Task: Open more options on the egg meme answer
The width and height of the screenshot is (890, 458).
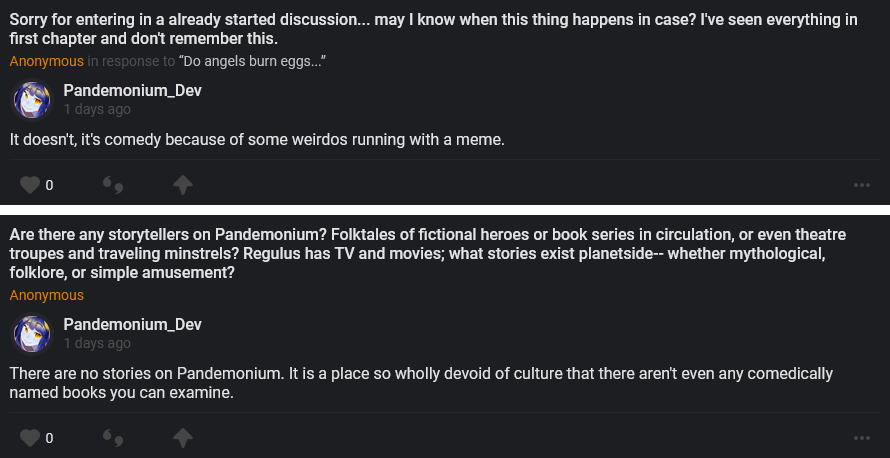Action: point(861,185)
